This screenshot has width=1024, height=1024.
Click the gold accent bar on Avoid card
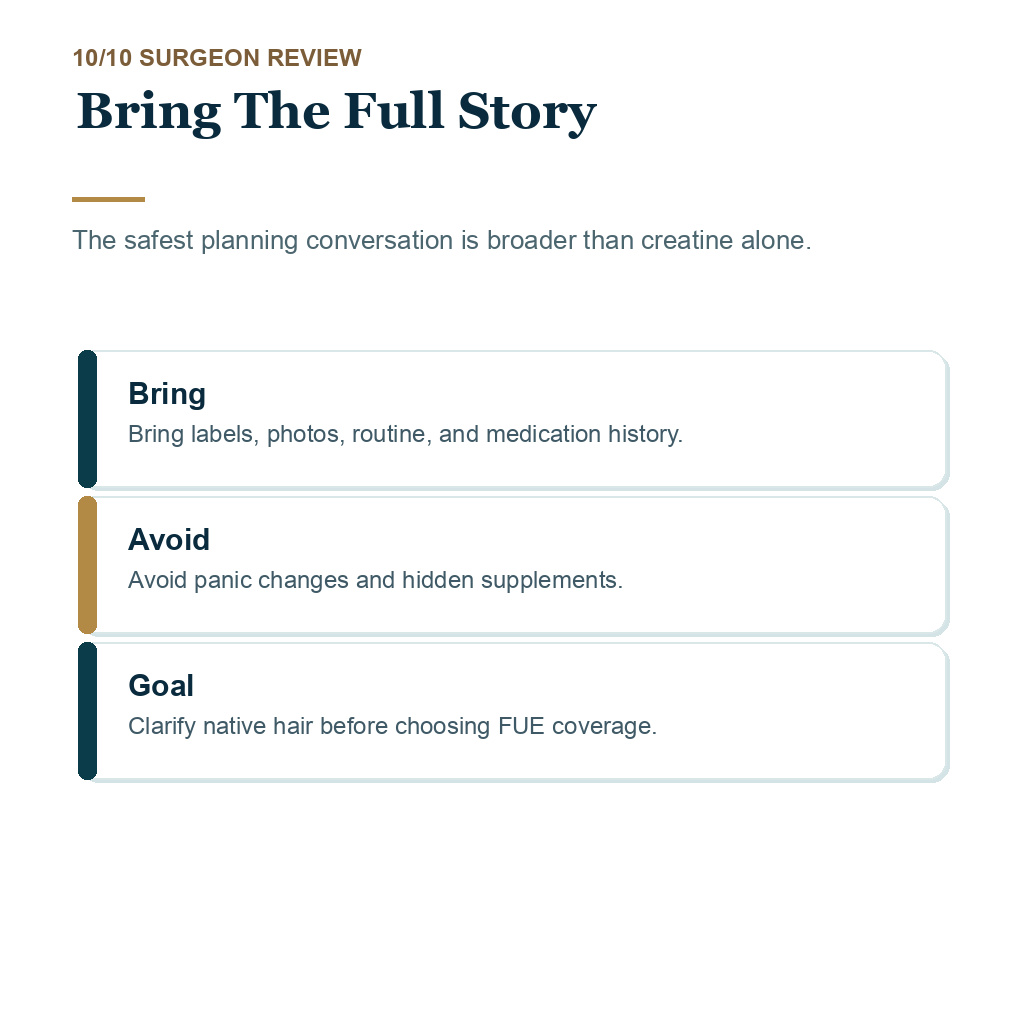(x=88, y=566)
